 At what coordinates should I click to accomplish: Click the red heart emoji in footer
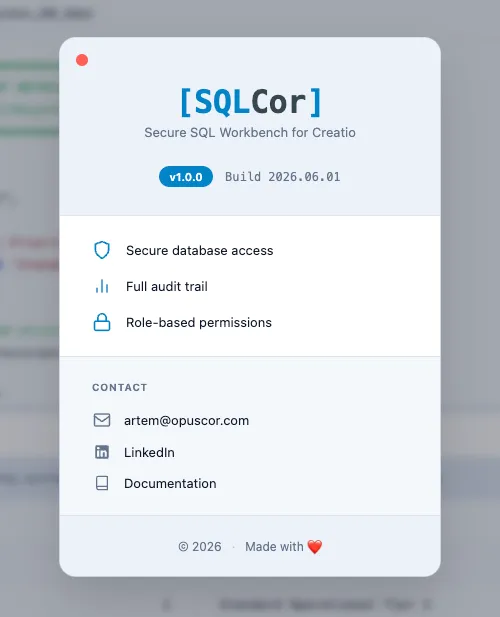[315, 547]
